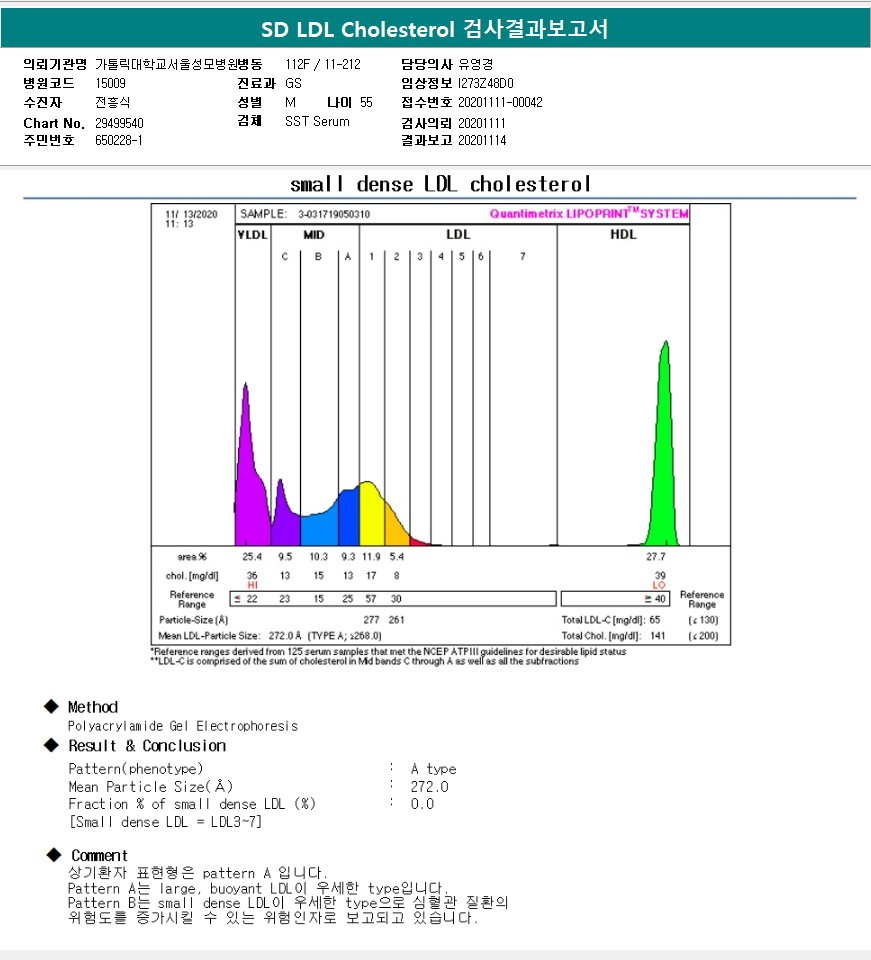This screenshot has width=871, height=960.
Task: Click the 'Result & Conclusion' heading
Action: [x=147, y=746]
